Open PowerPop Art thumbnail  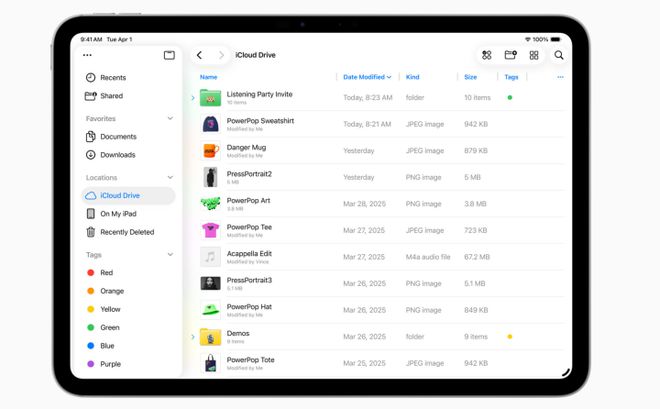[x=210, y=204]
